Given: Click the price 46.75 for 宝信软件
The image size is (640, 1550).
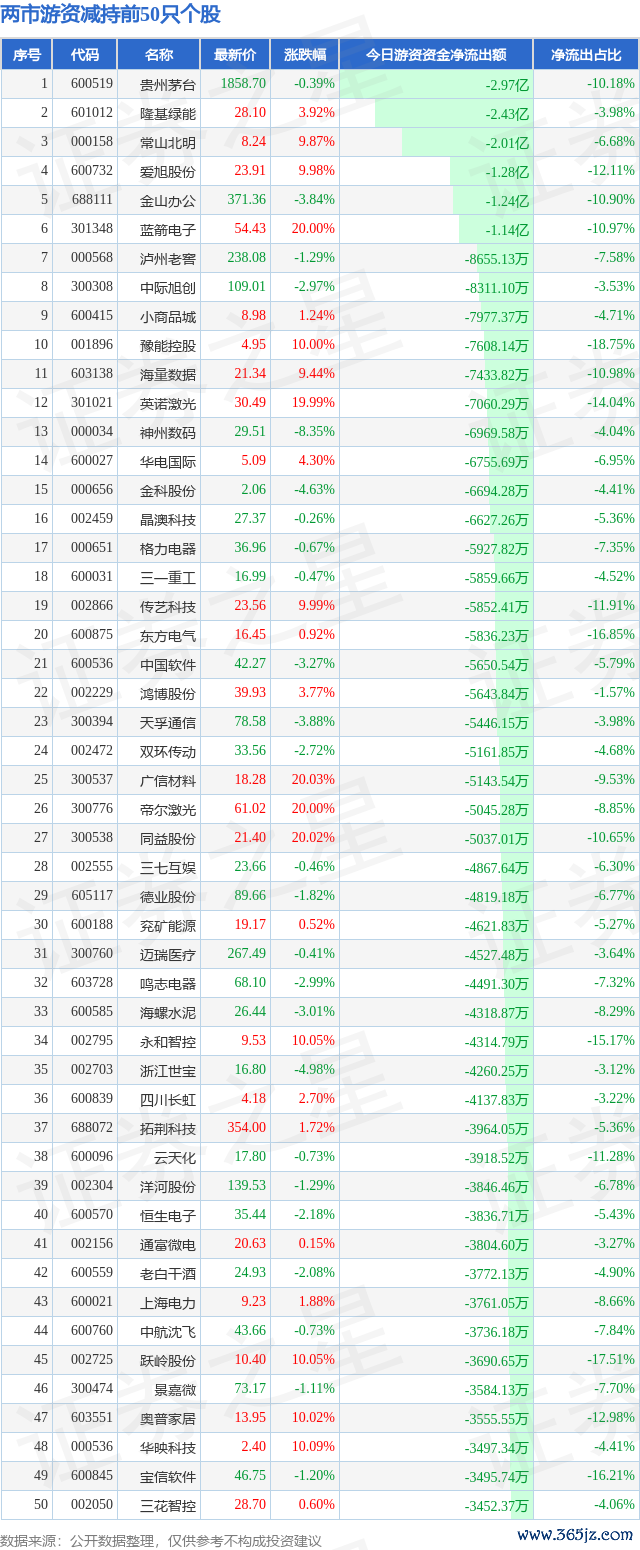Looking at the screenshot, I should pyautogui.click(x=250, y=1476).
